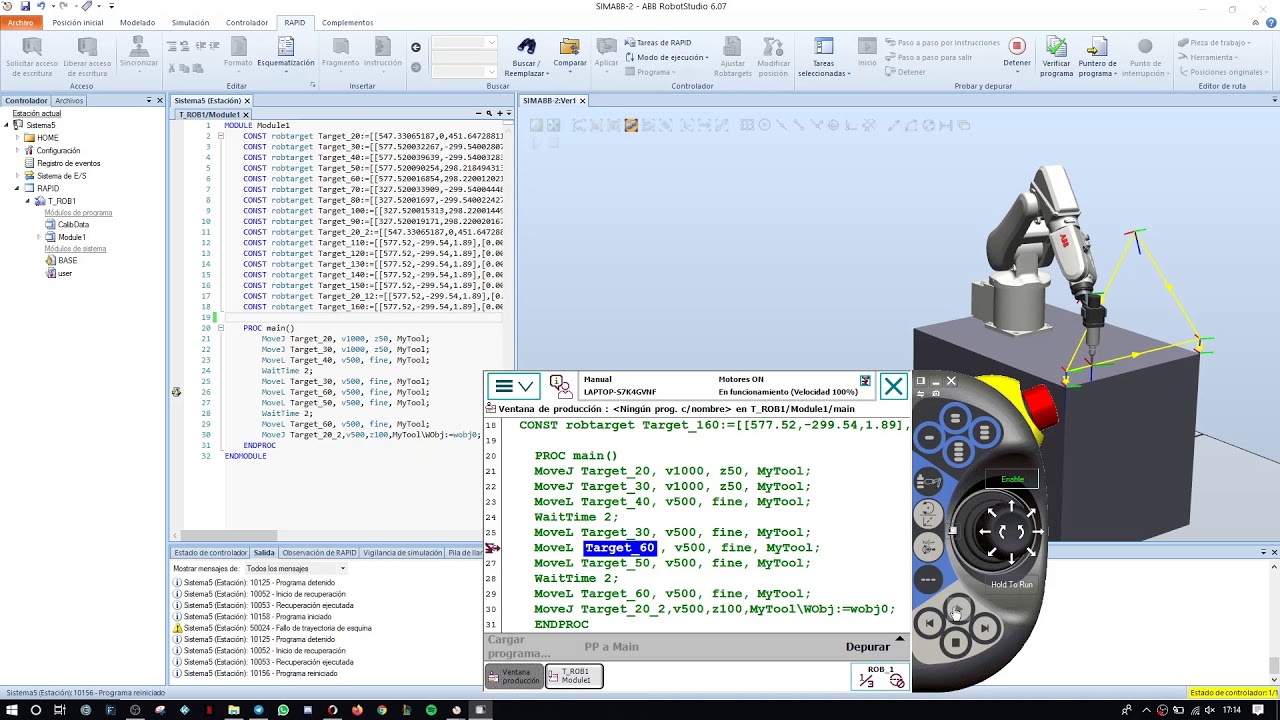Switch to the Simulación ribbon tab
Viewport: 1280px width, 720px height.
[190, 22]
